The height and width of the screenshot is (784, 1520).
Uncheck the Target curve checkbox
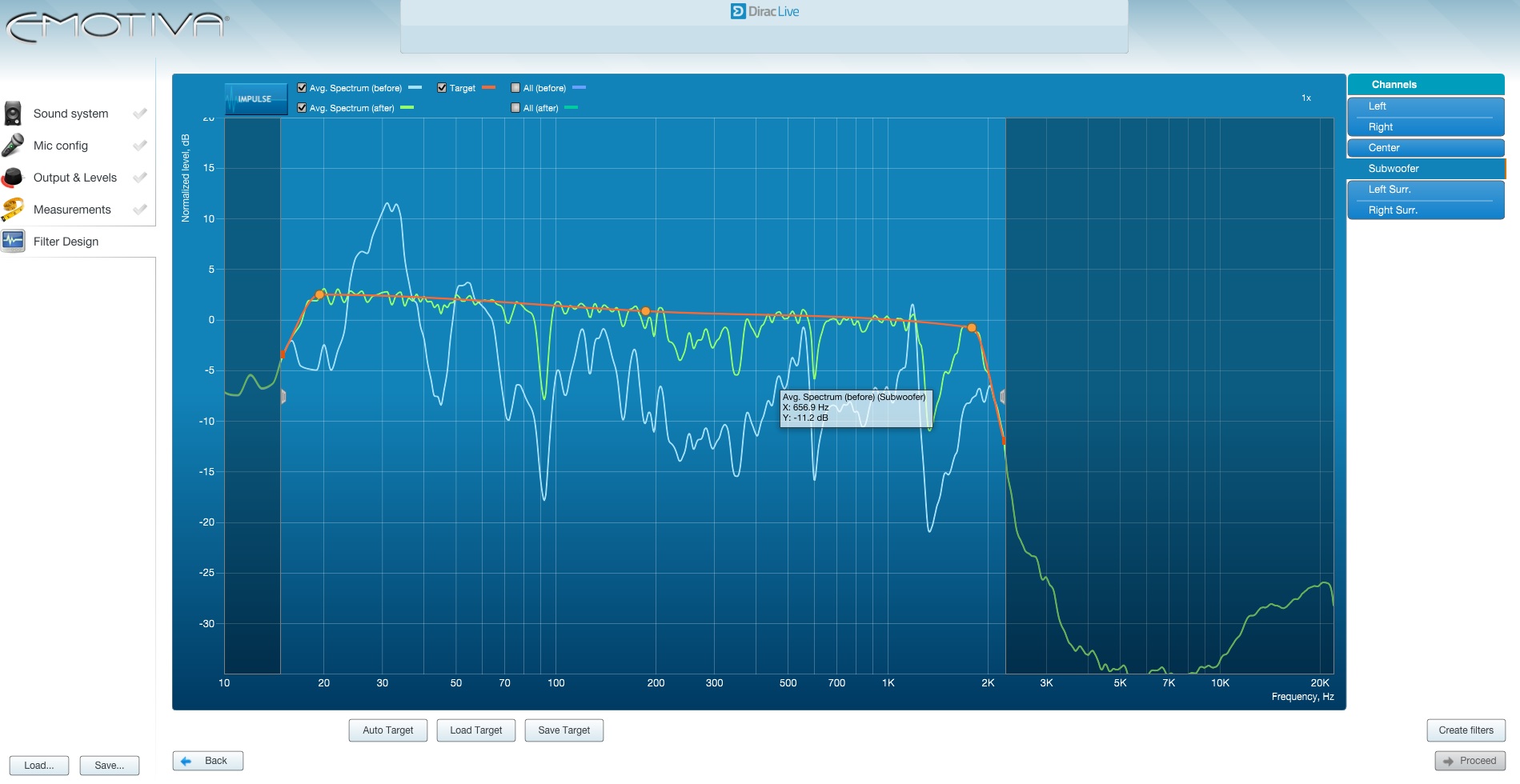pos(442,88)
